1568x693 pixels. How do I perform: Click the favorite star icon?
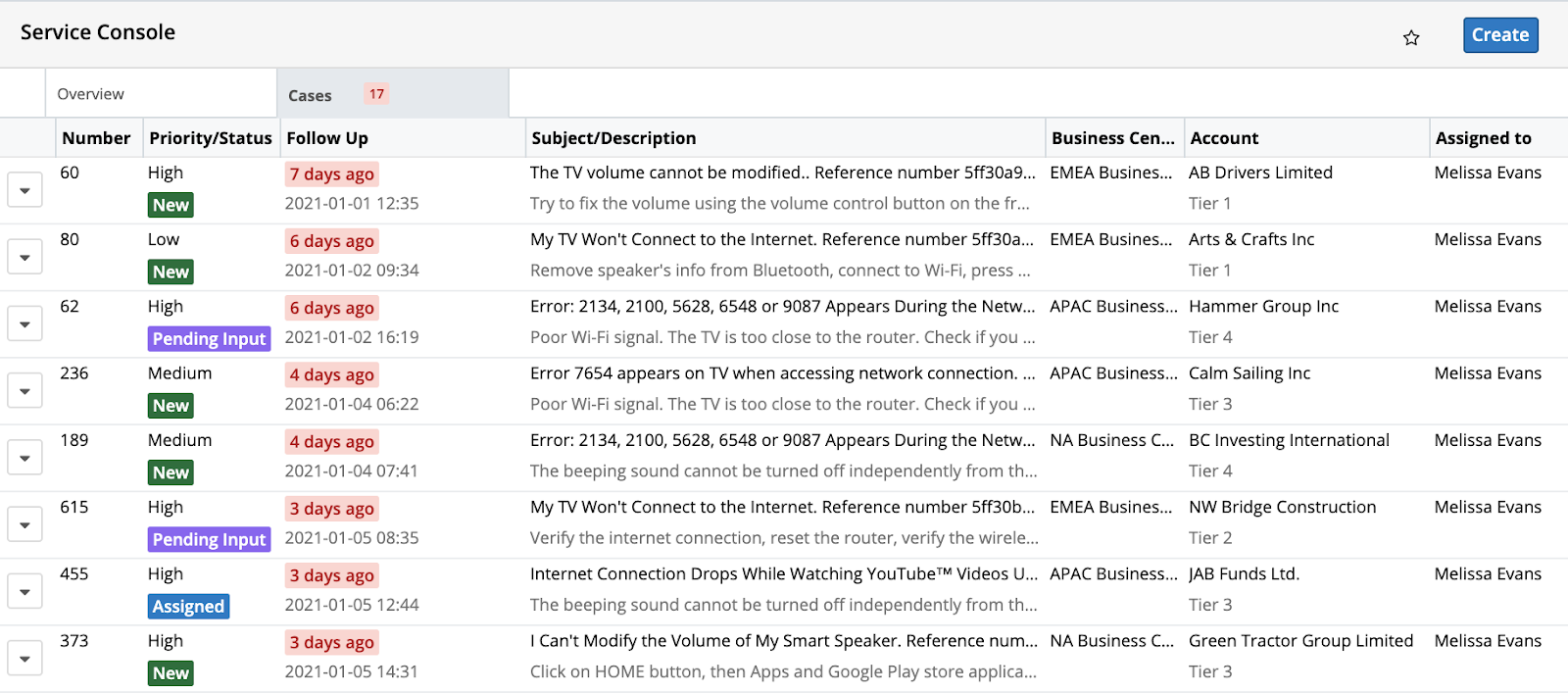[x=1411, y=37]
